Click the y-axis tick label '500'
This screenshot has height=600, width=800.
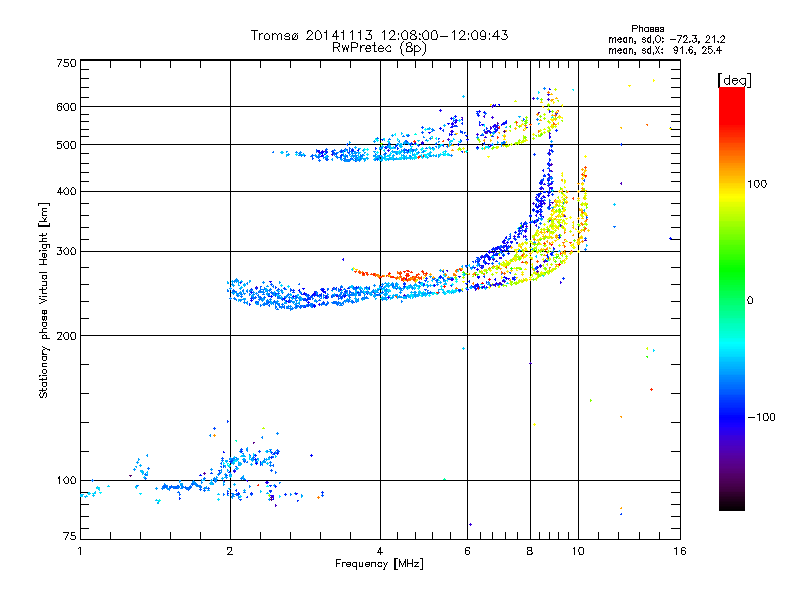click(67, 145)
